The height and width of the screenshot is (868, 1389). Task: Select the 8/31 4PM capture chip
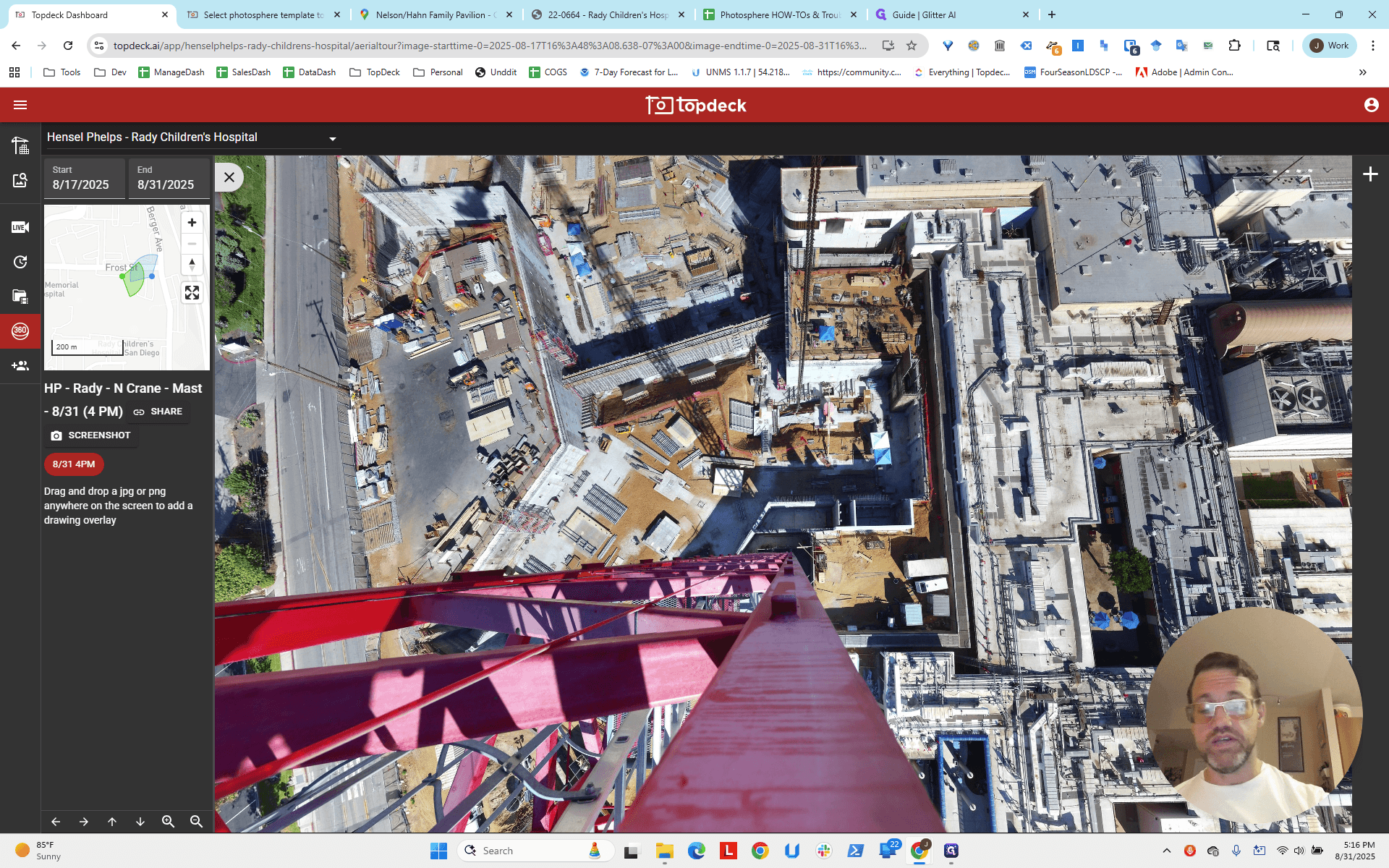74,464
